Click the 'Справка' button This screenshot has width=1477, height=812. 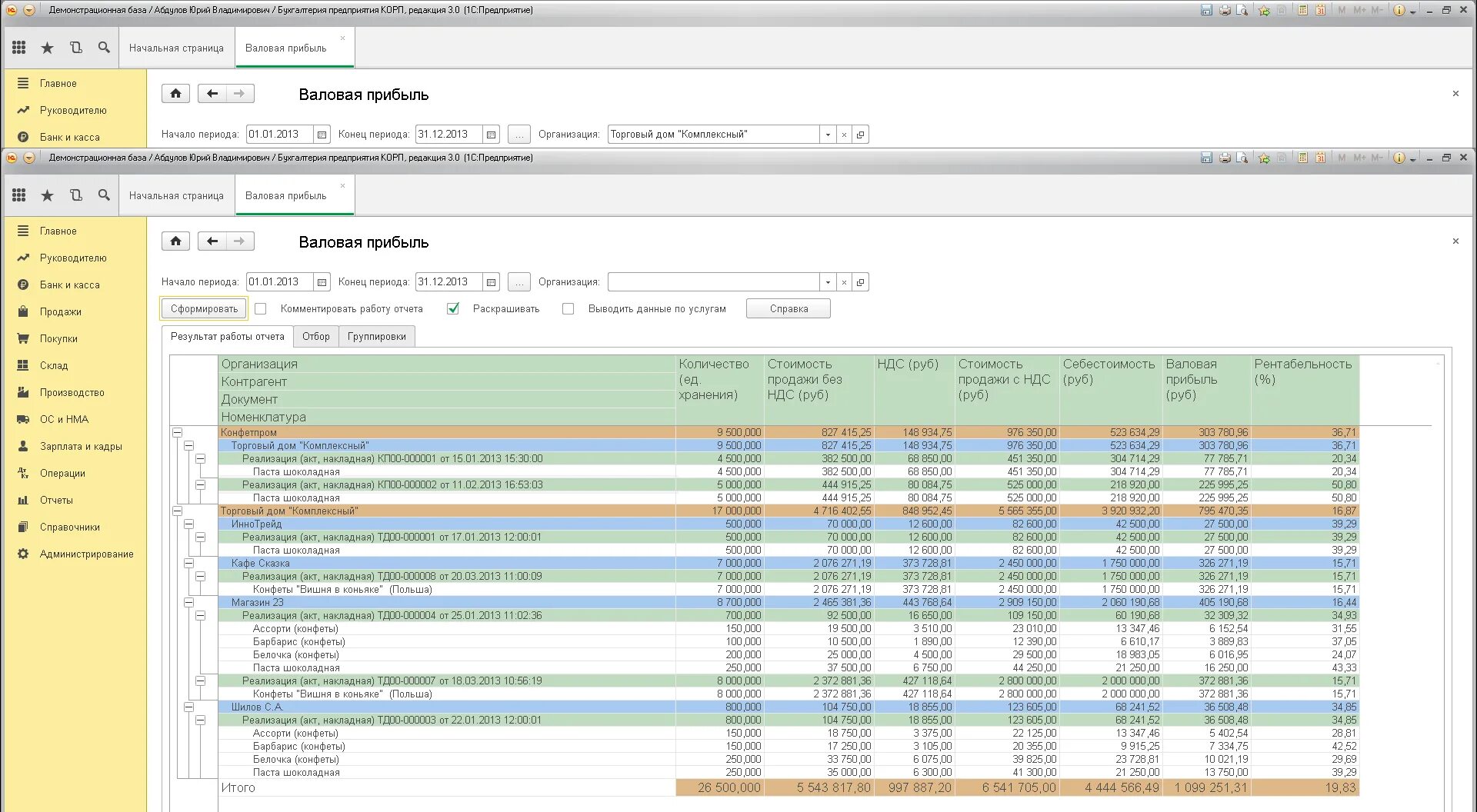click(789, 308)
